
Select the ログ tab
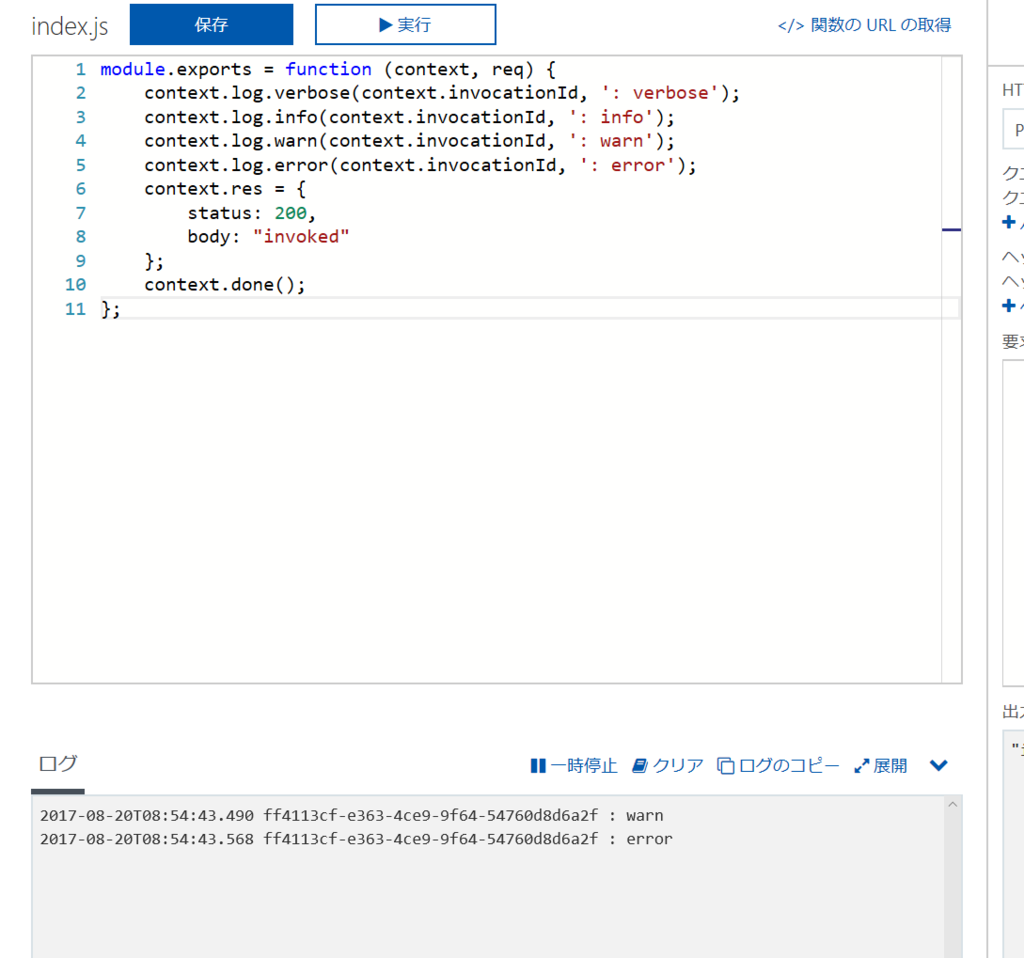pos(58,763)
